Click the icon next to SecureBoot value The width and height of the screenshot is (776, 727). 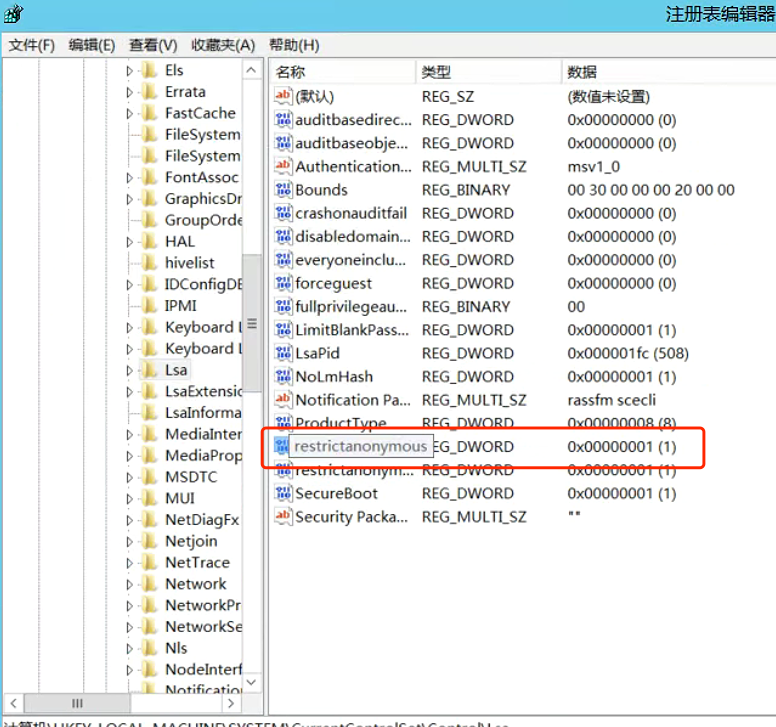pyautogui.click(x=282, y=493)
